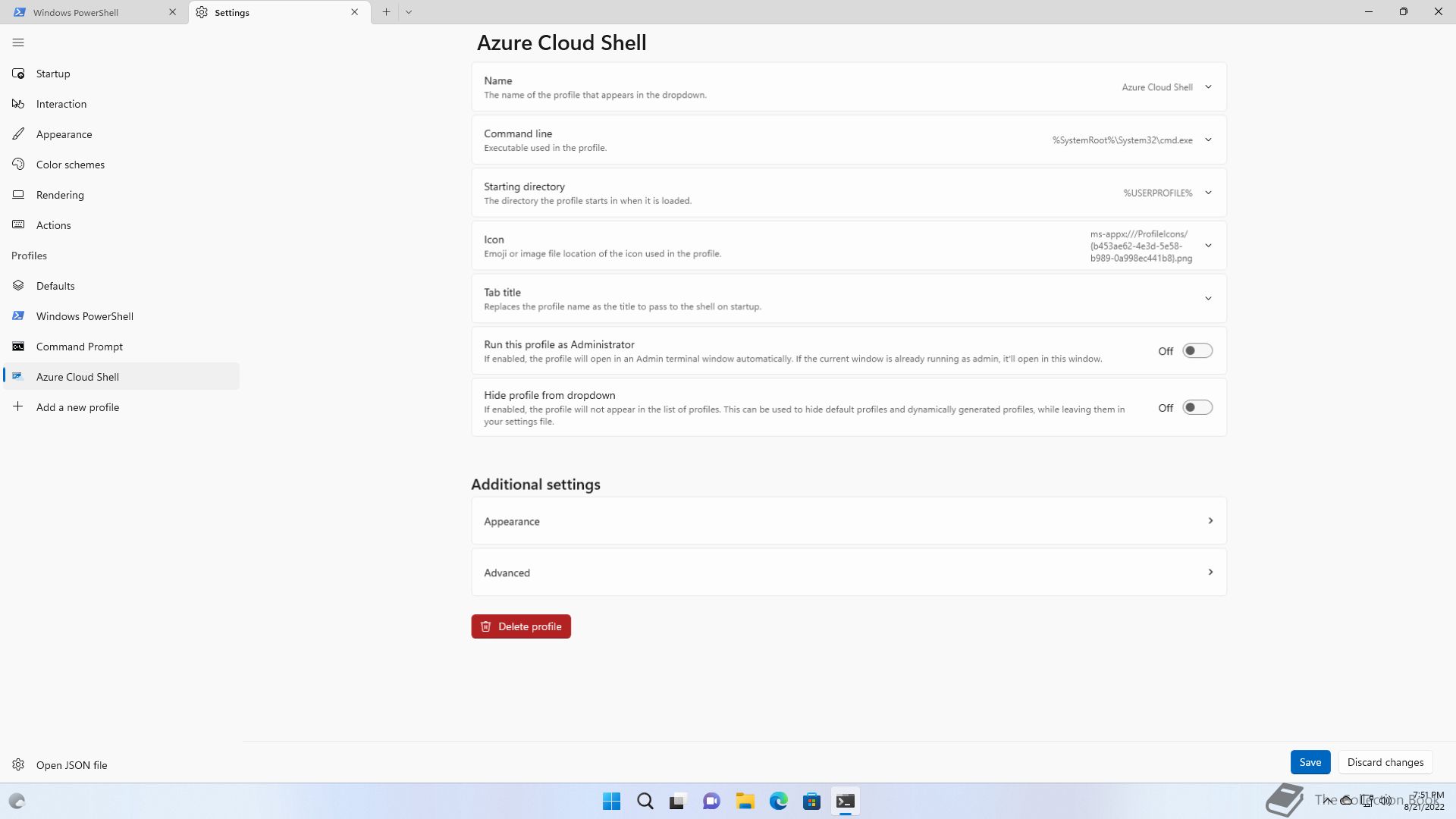Open Teams Chat from taskbar
Image resolution: width=1456 pixels, height=819 pixels.
pyautogui.click(x=711, y=802)
